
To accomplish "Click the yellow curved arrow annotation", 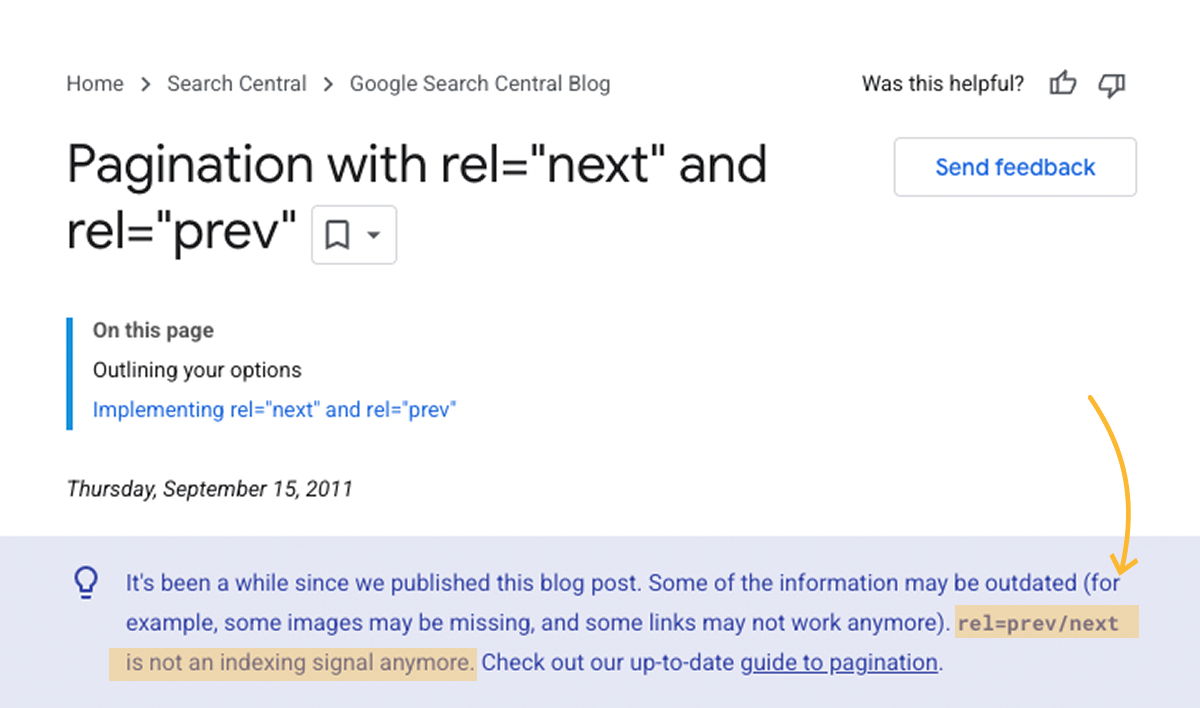I will click(x=1121, y=480).
